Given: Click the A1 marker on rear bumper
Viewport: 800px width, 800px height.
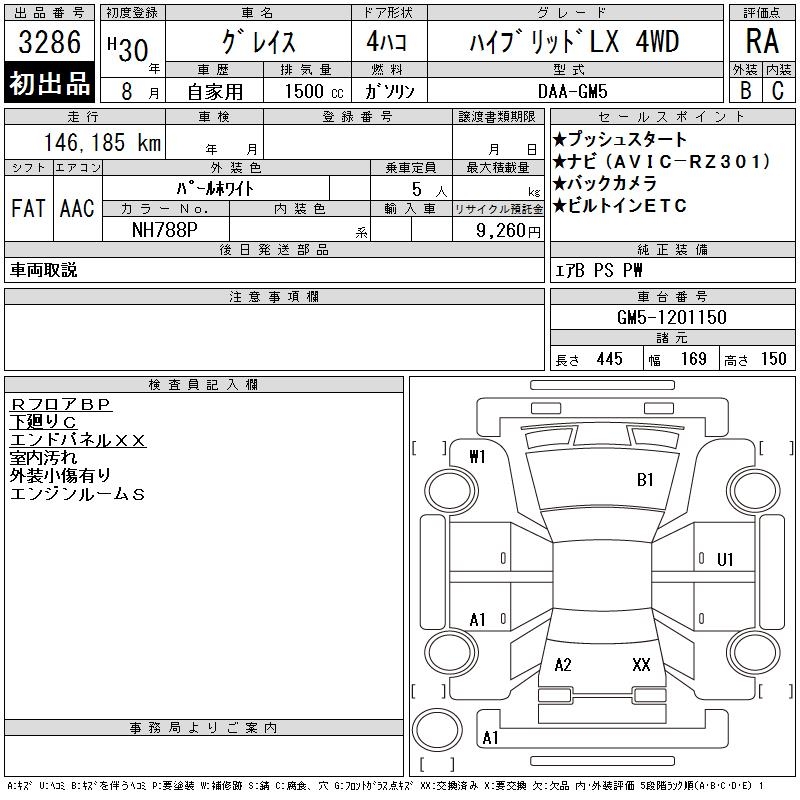Looking at the screenshot, I should (x=490, y=737).
